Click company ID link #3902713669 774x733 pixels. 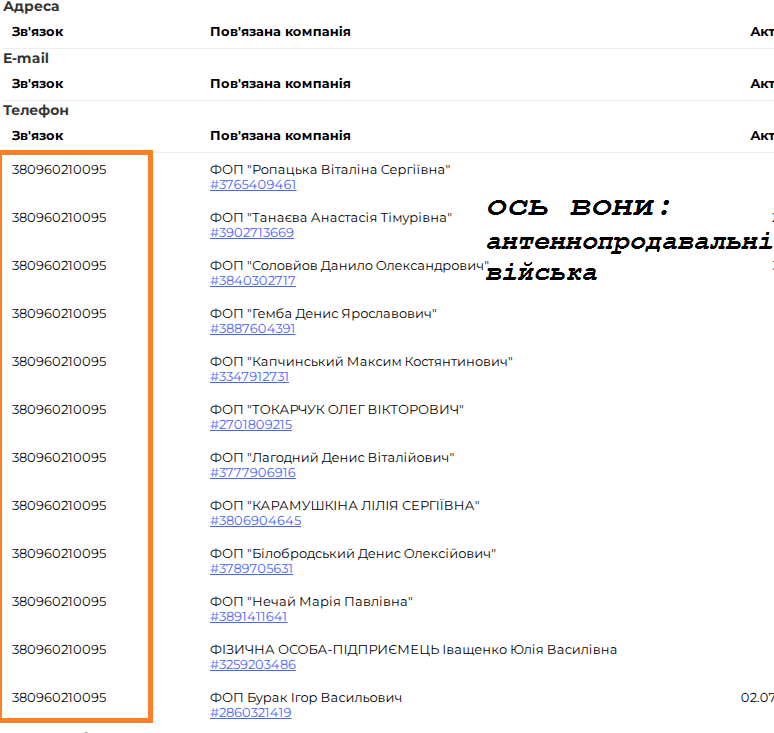point(252,233)
